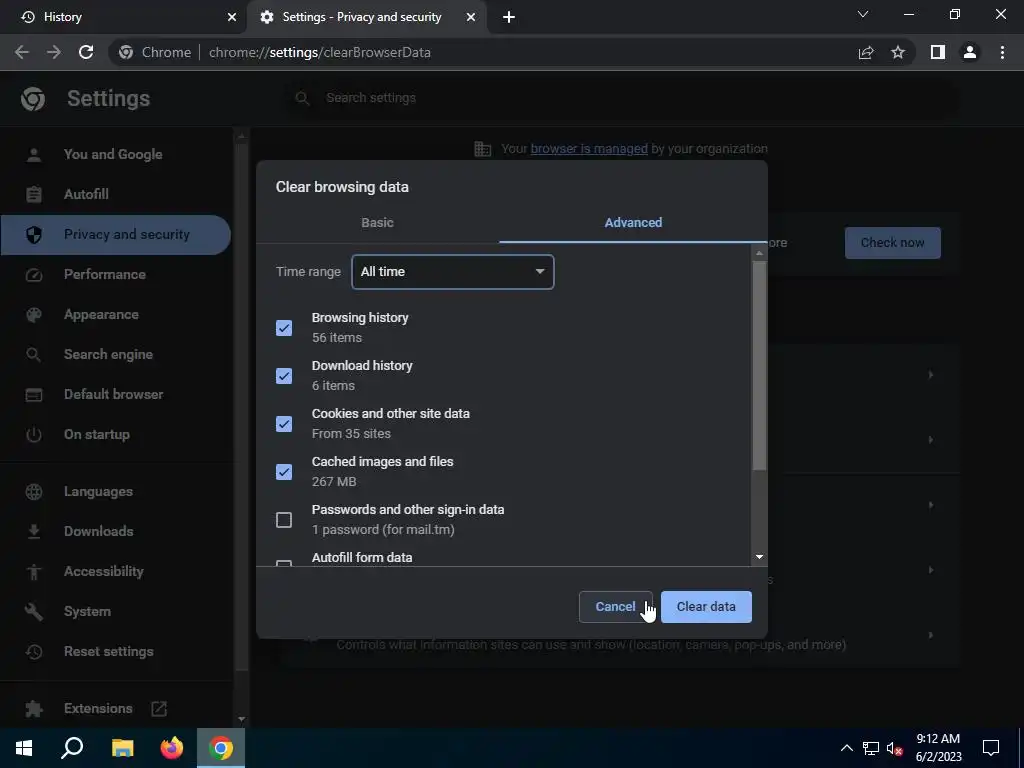
Task: Click the dialog scrollbar down arrow
Action: click(x=759, y=557)
